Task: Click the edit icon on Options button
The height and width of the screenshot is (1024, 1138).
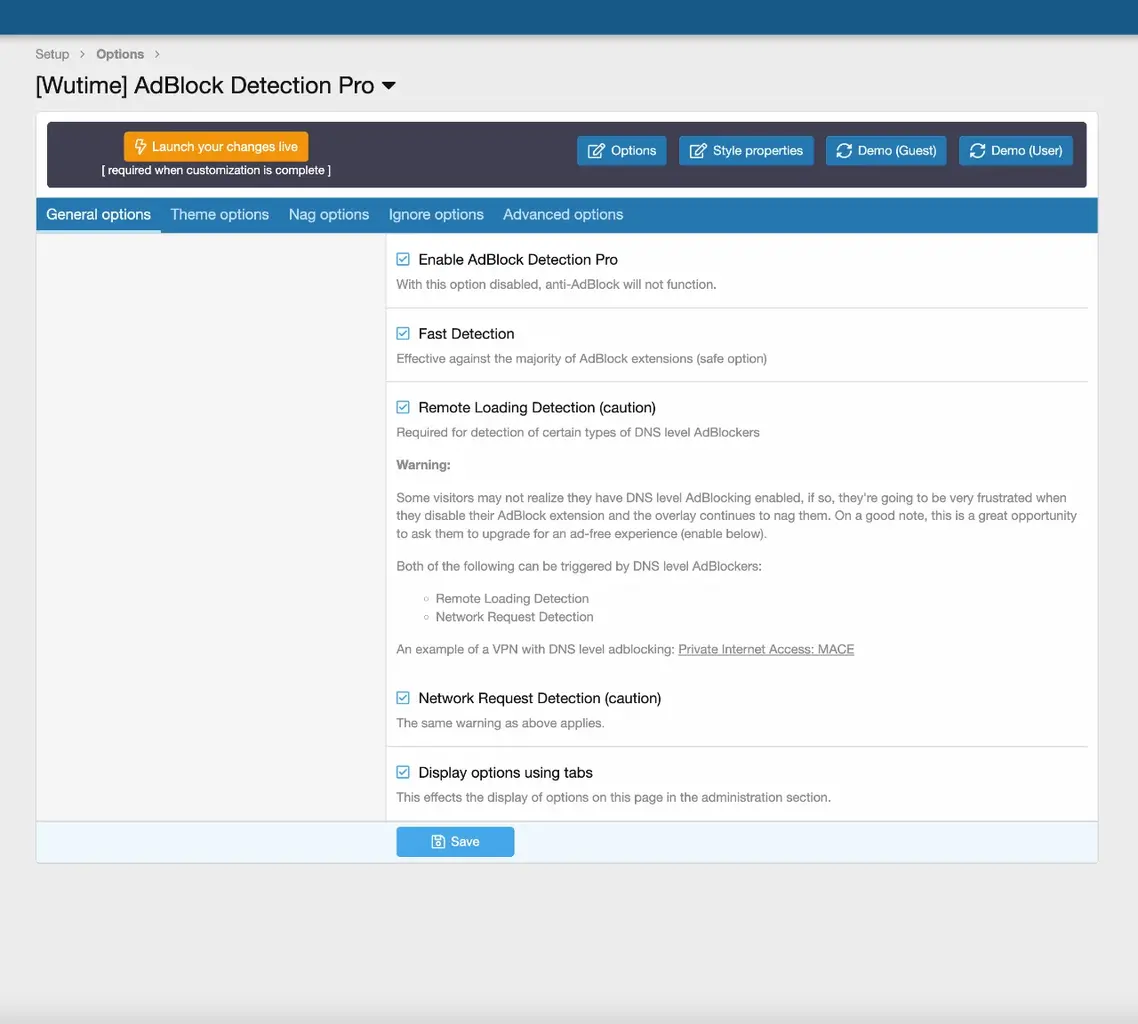Action: click(x=596, y=151)
